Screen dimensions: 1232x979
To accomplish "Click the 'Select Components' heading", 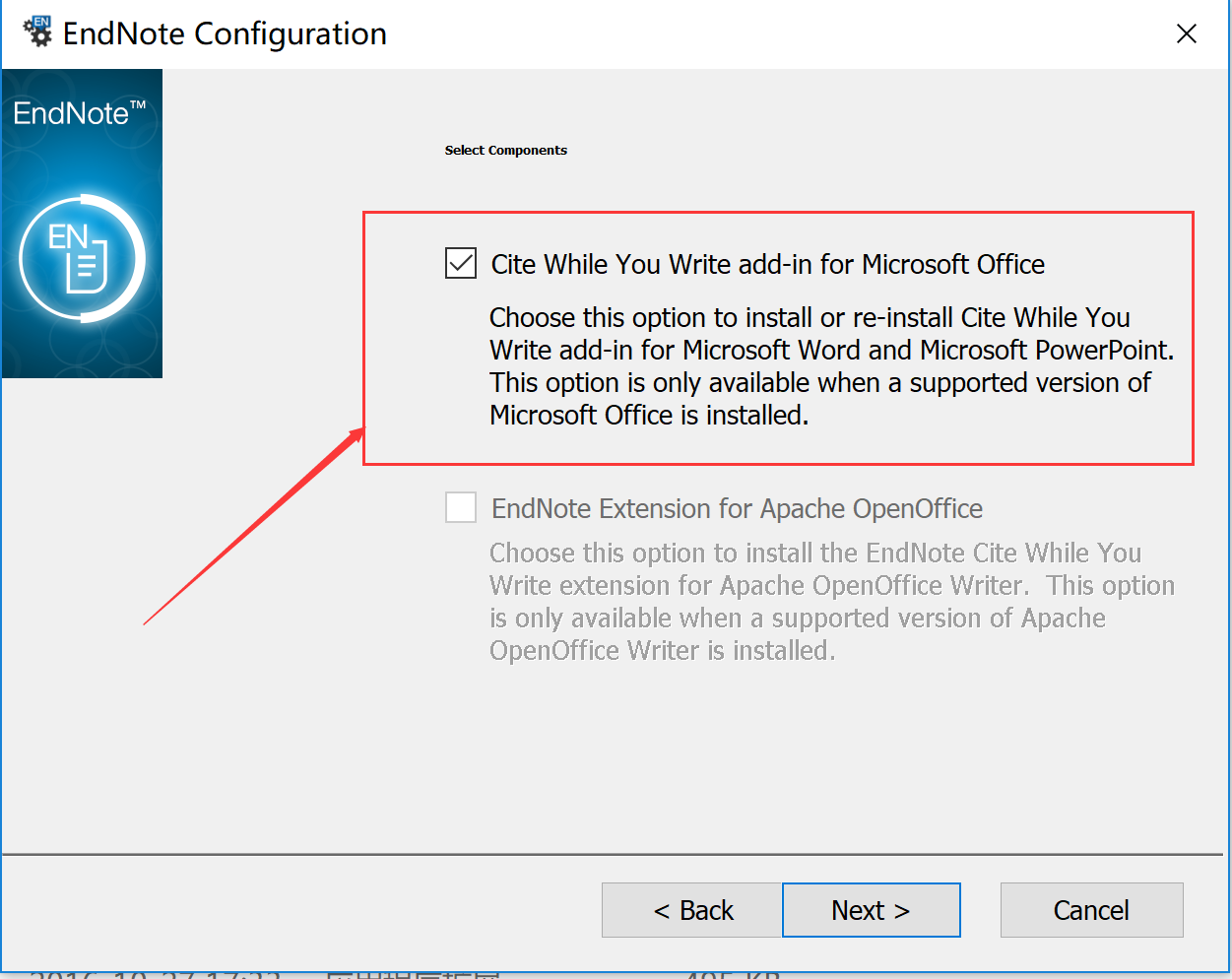I will click(505, 151).
